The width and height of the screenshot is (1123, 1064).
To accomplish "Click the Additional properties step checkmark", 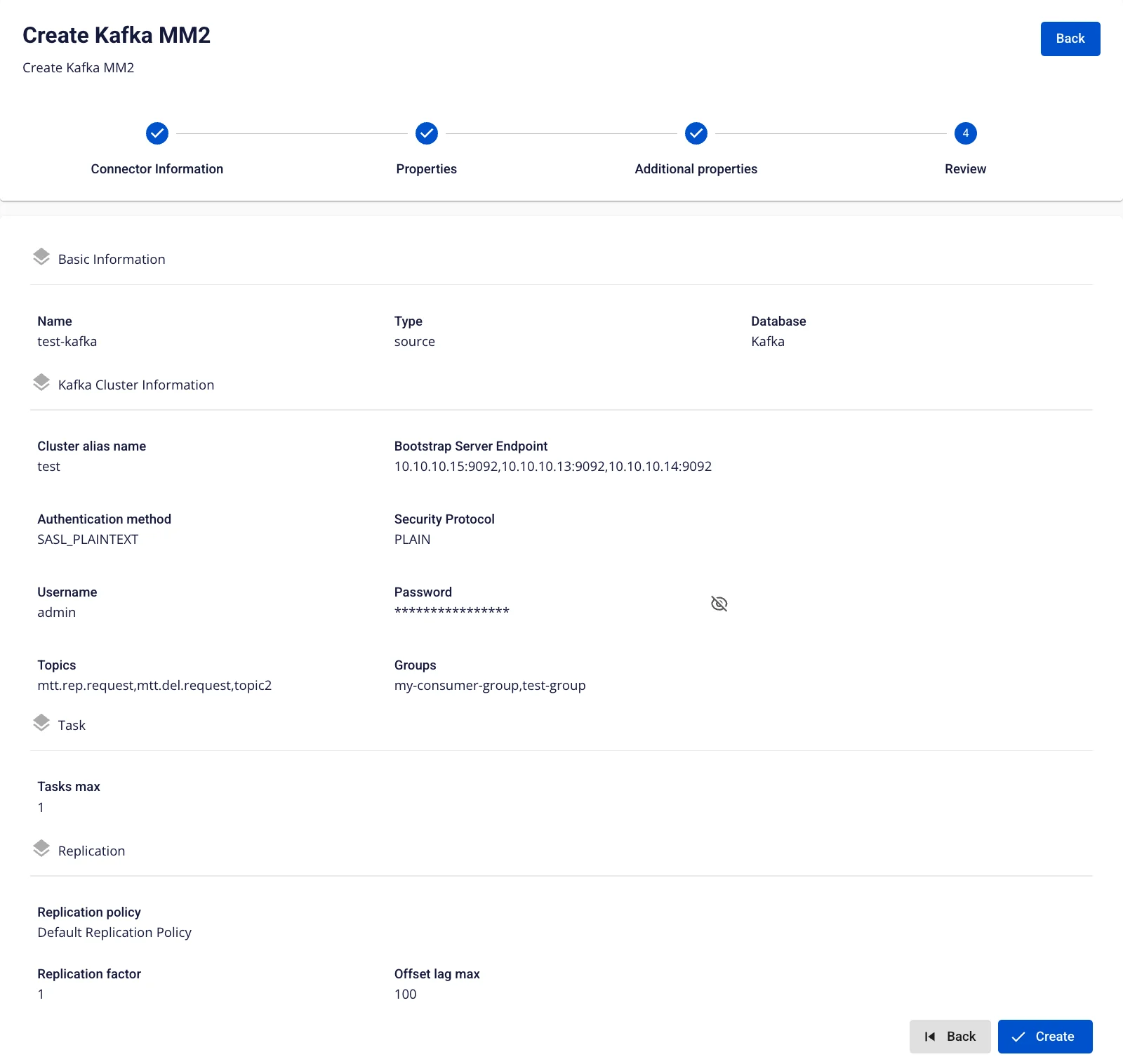I will pos(696,133).
